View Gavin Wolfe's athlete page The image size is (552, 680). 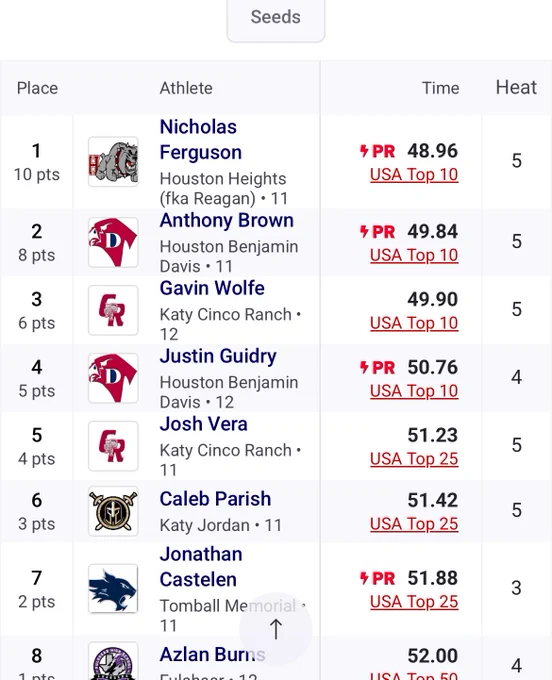(x=212, y=288)
